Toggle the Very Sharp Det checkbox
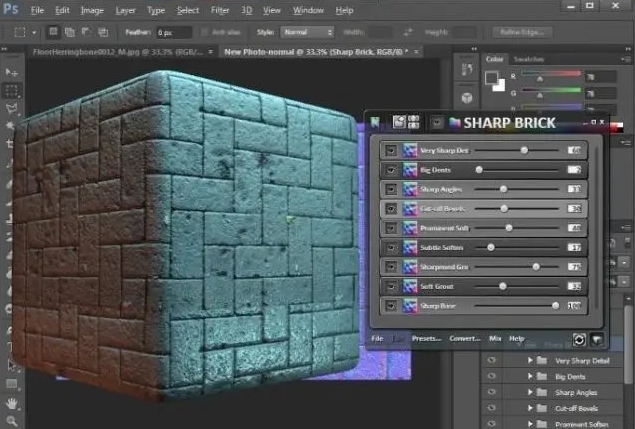Viewport: 635px width, 429px height. tap(391, 150)
